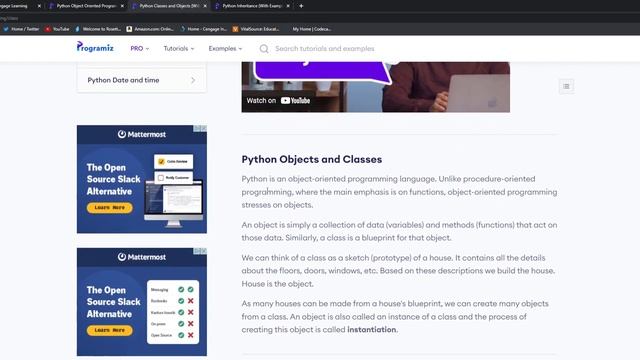This screenshot has width=640, height=360.
Task: Switch to Python Classes and Objects tab
Action: [x=169, y=6]
